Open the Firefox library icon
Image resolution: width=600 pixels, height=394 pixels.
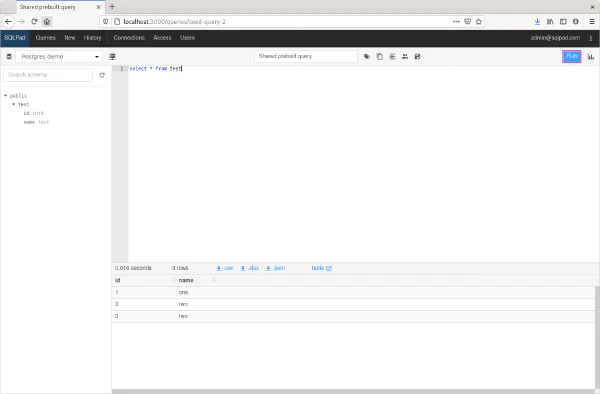coord(550,22)
